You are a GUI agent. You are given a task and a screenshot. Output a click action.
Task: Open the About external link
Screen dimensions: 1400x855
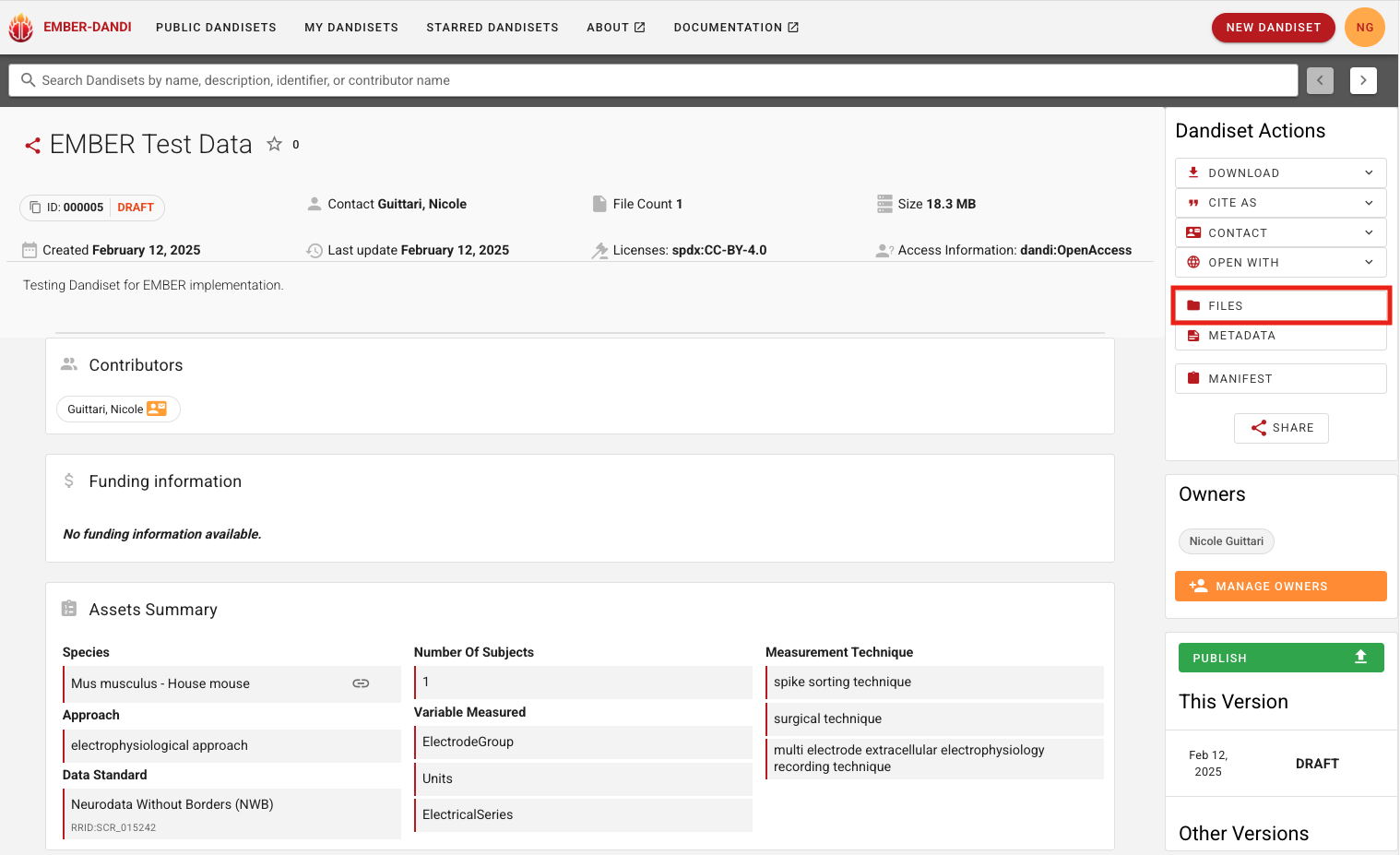click(x=616, y=28)
